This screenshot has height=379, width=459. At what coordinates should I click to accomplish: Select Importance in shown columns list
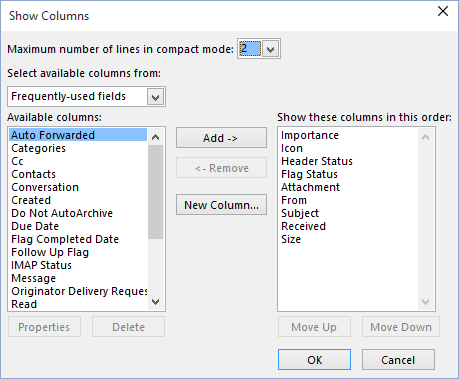pyautogui.click(x=348, y=135)
